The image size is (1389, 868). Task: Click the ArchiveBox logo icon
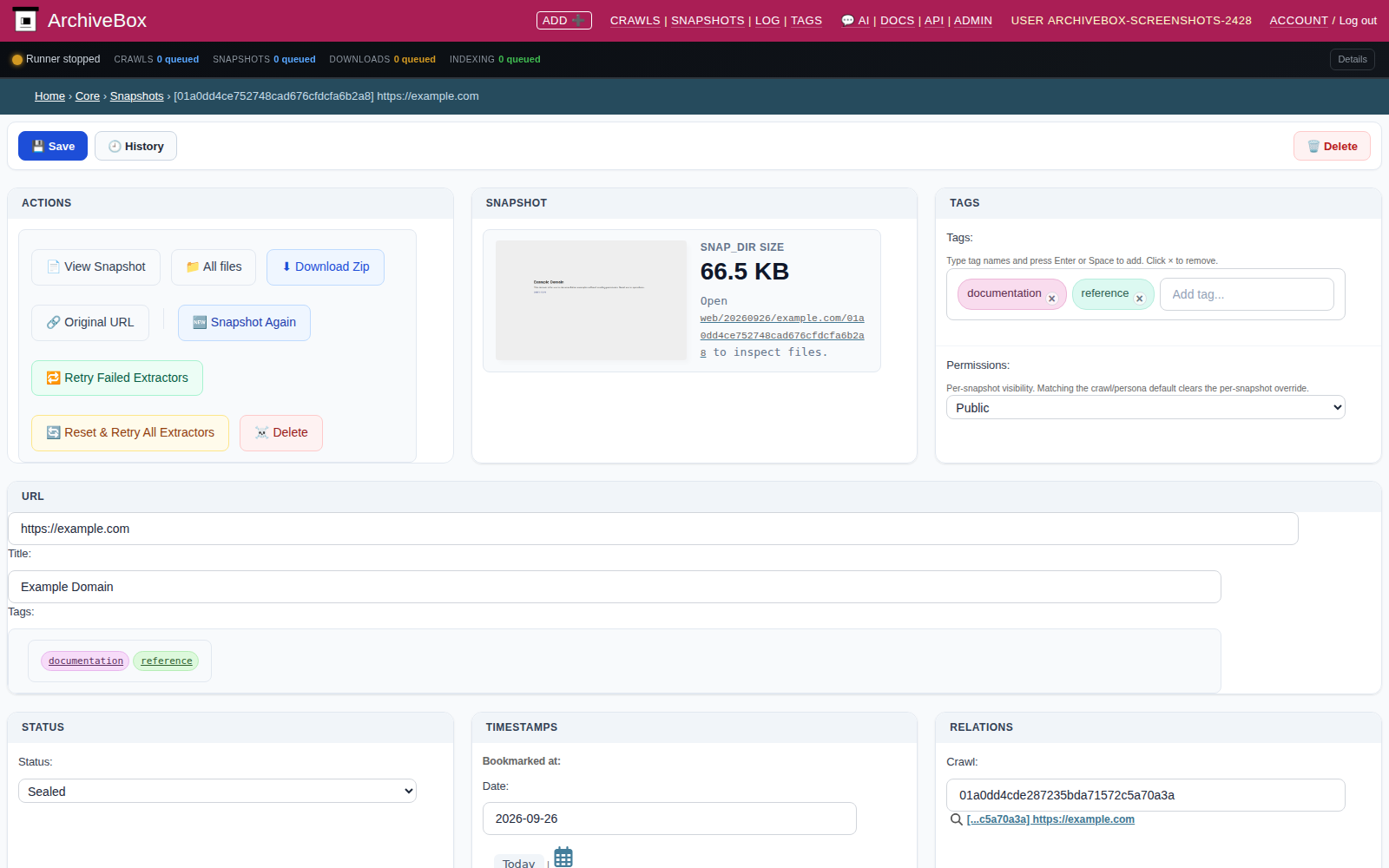coord(26,20)
